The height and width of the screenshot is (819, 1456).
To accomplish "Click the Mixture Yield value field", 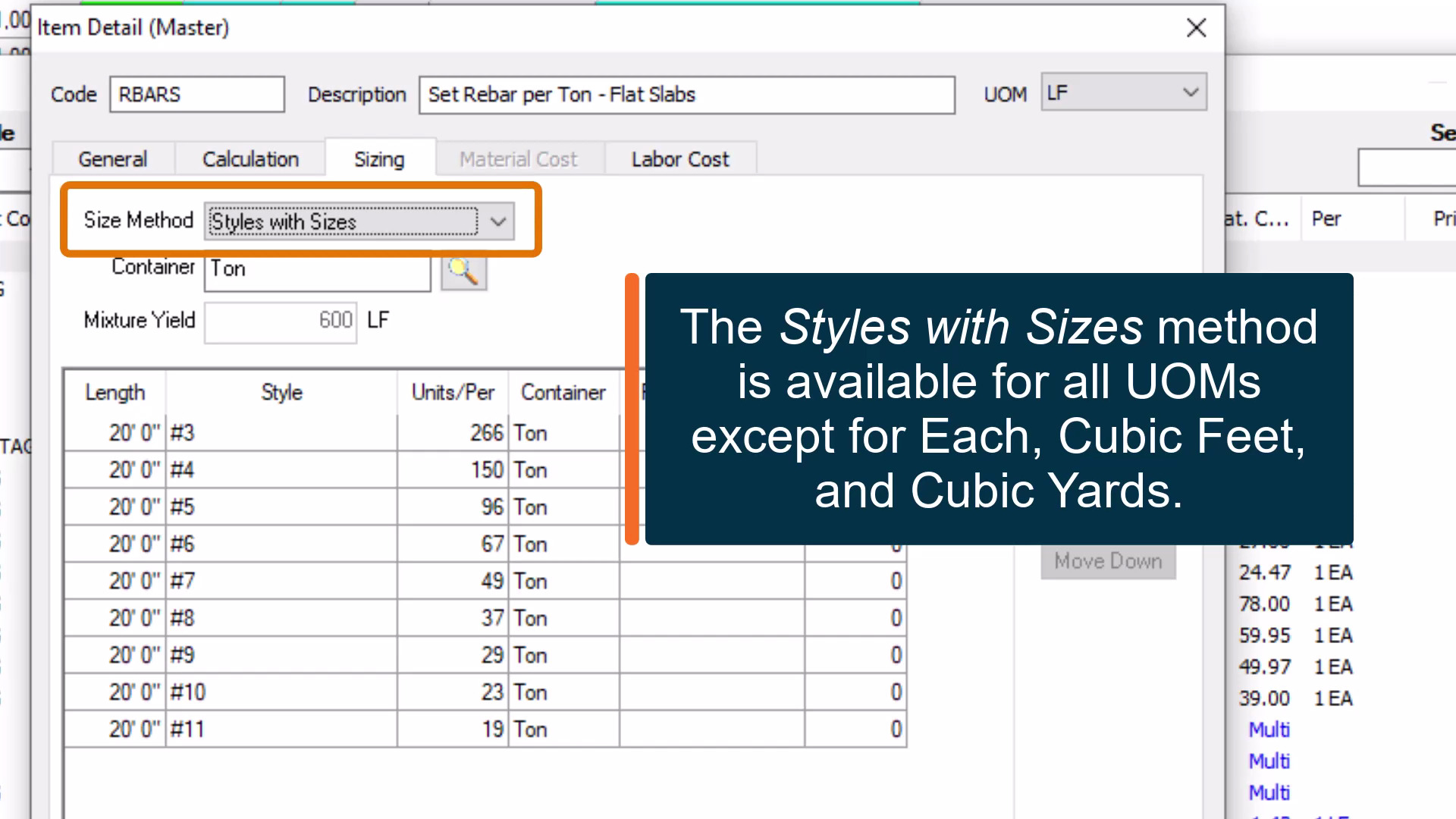I will [280, 321].
